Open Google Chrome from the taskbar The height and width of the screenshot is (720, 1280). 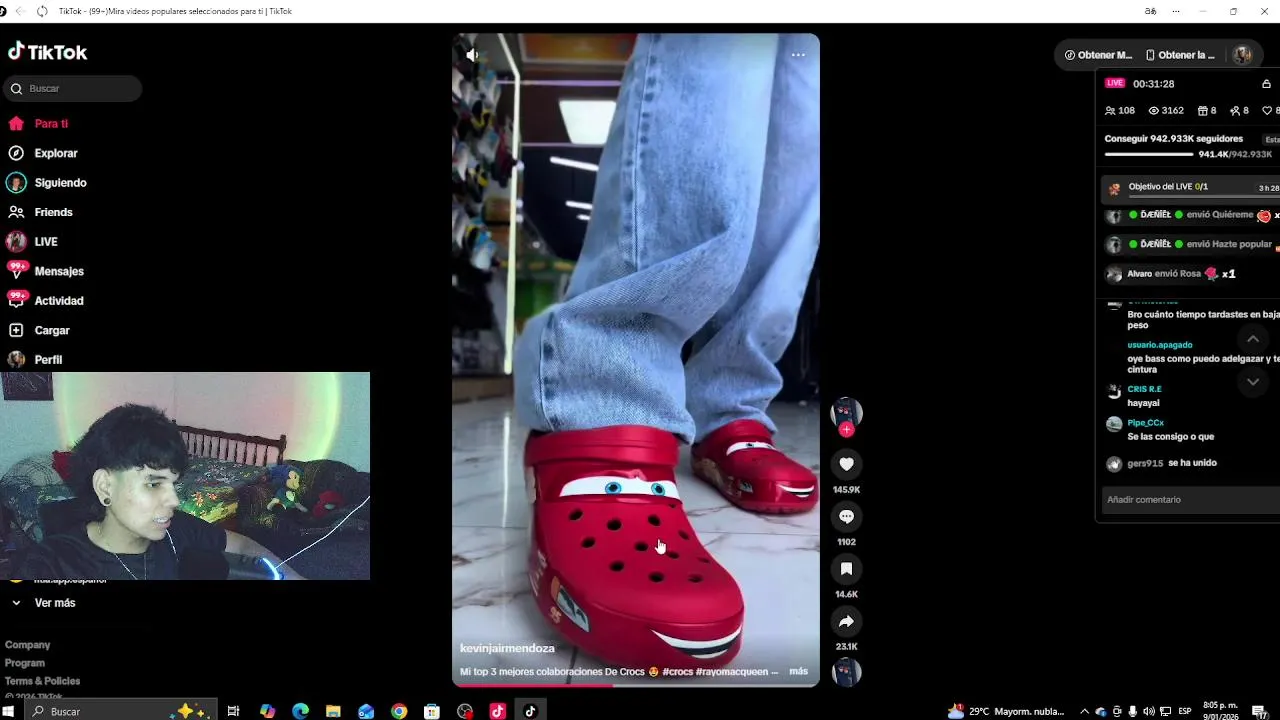pyautogui.click(x=399, y=711)
